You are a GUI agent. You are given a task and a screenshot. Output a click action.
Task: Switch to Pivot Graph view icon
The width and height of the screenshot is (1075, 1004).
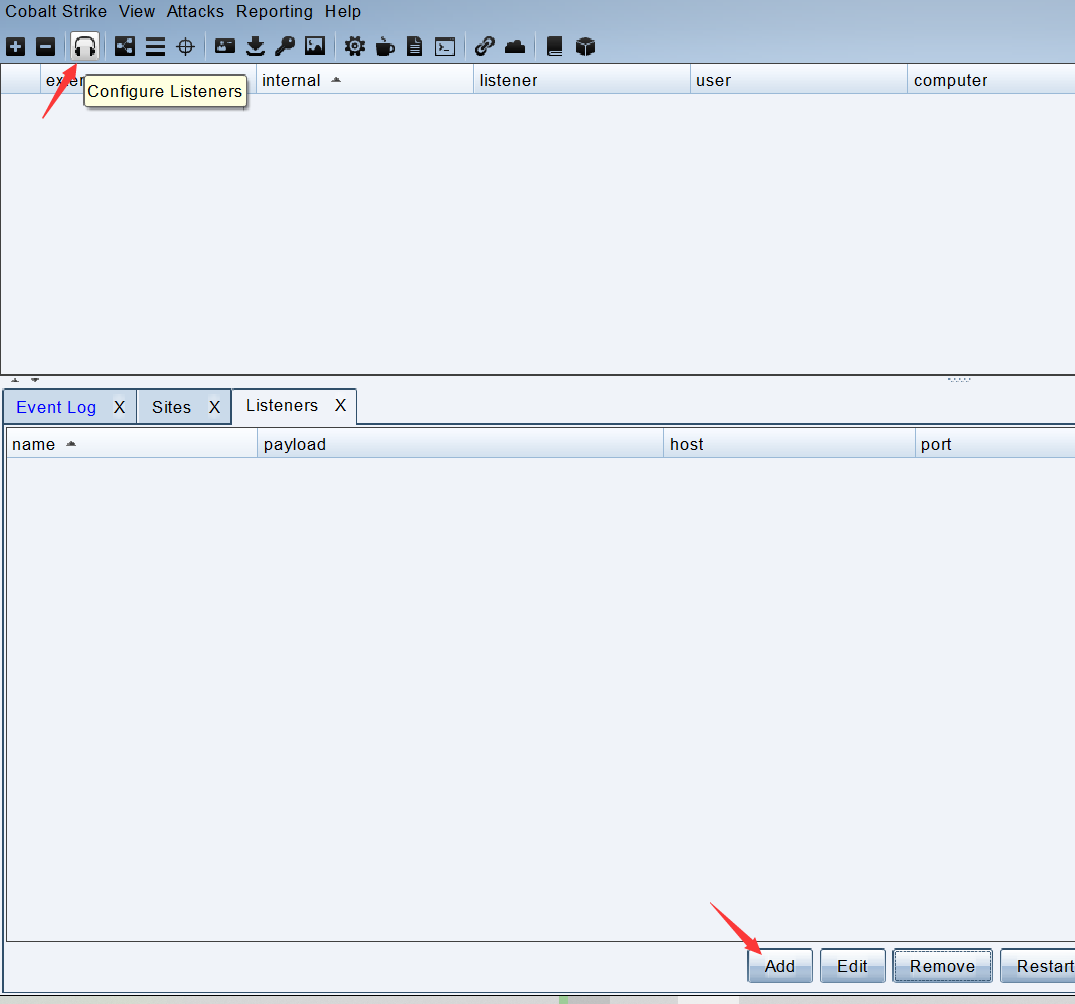(x=124, y=47)
